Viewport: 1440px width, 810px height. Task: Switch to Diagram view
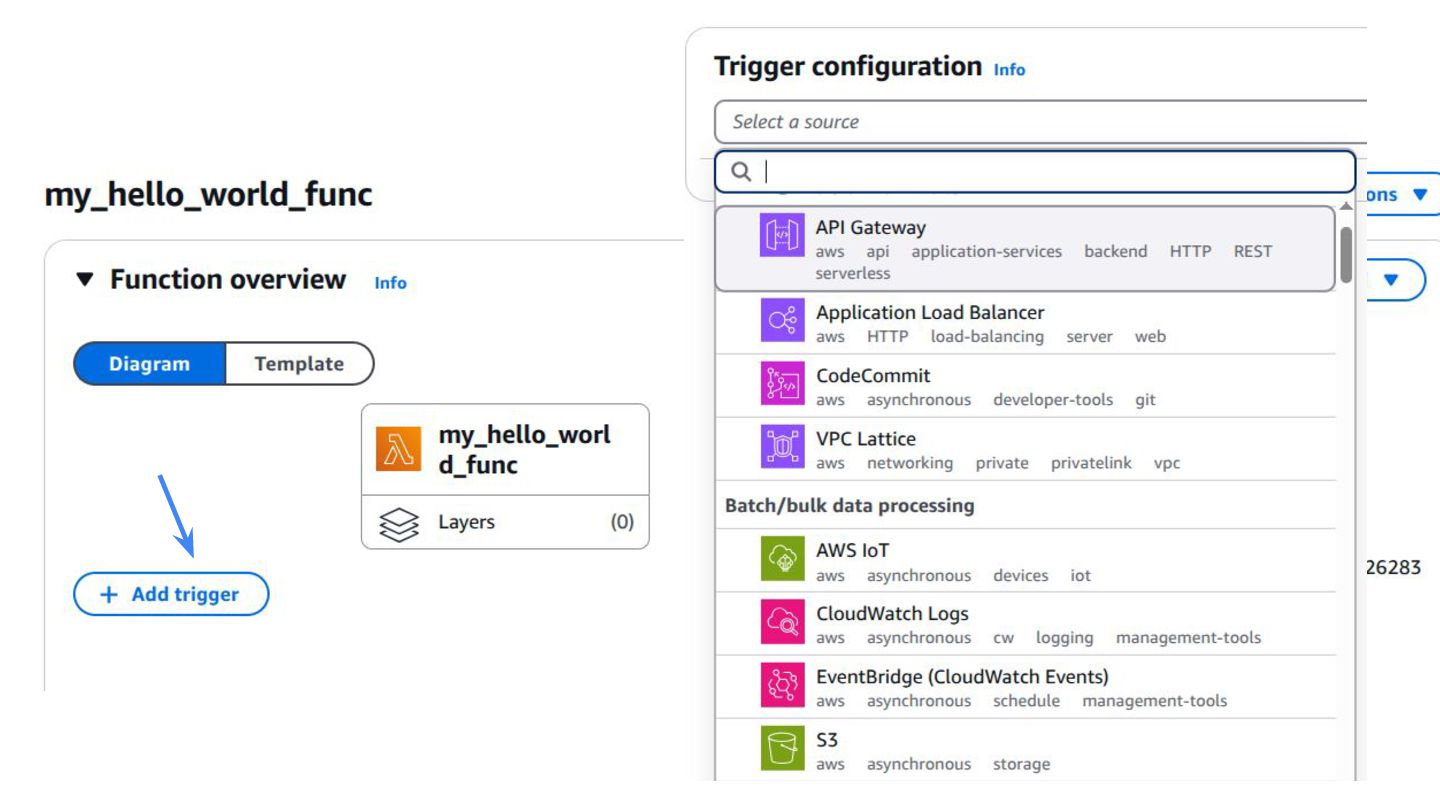pos(149,364)
